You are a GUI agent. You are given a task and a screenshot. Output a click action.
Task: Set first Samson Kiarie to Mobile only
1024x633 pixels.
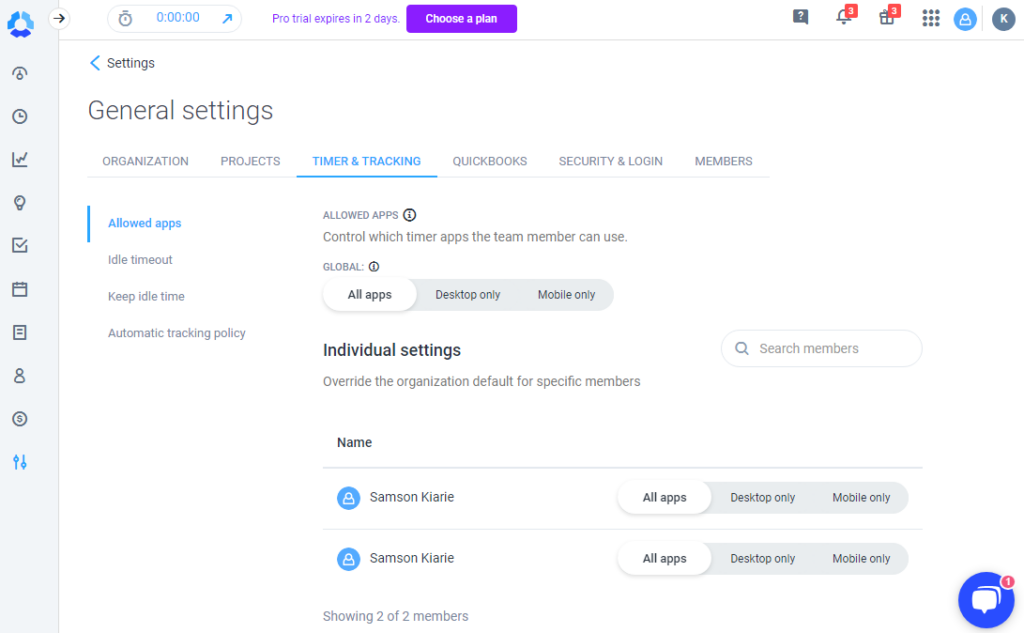(861, 497)
